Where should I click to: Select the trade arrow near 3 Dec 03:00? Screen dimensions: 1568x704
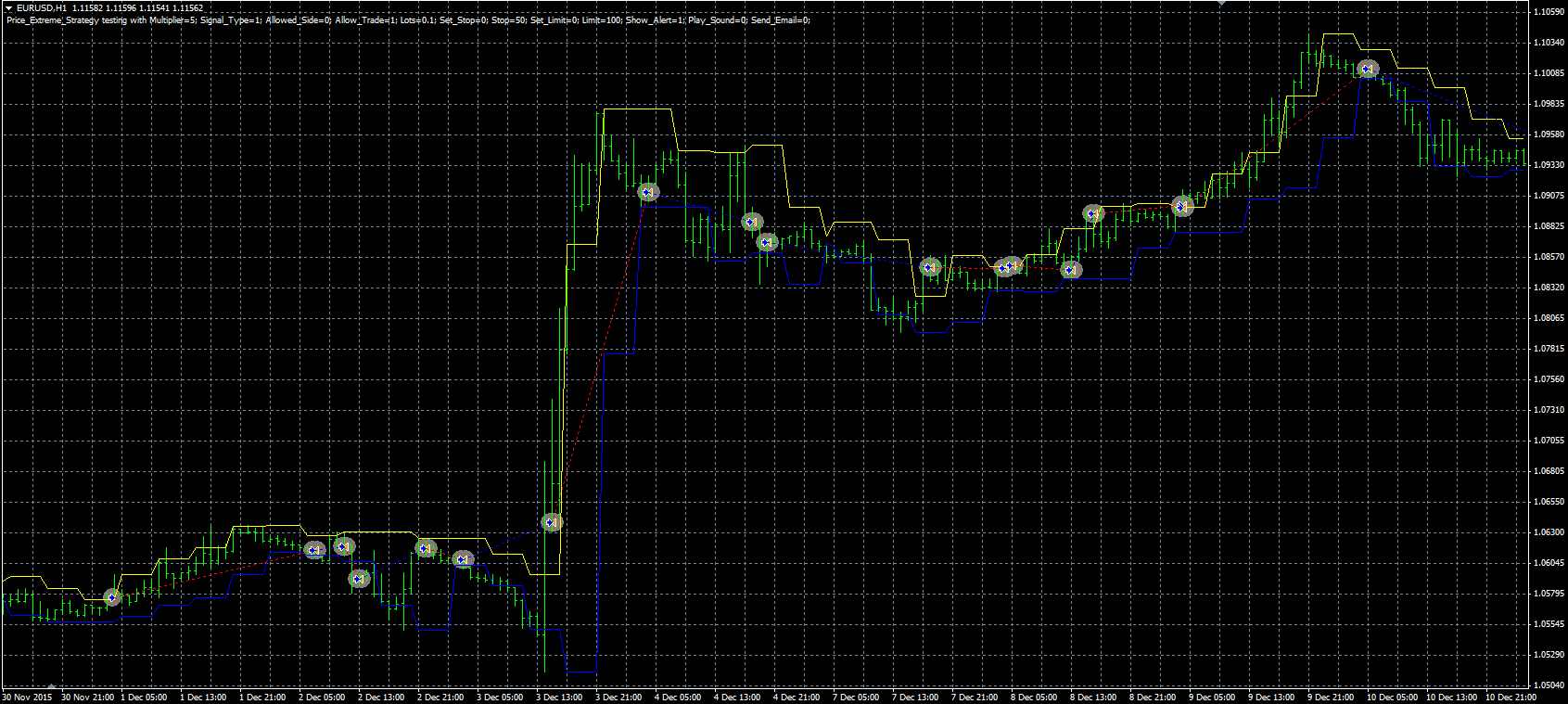(463, 559)
